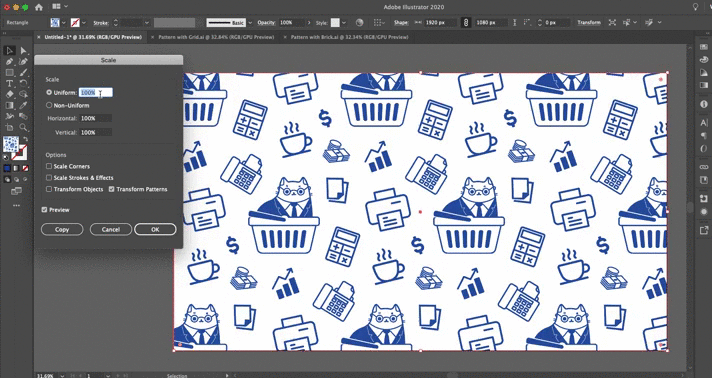Select the Artboard tool

coord(10,128)
